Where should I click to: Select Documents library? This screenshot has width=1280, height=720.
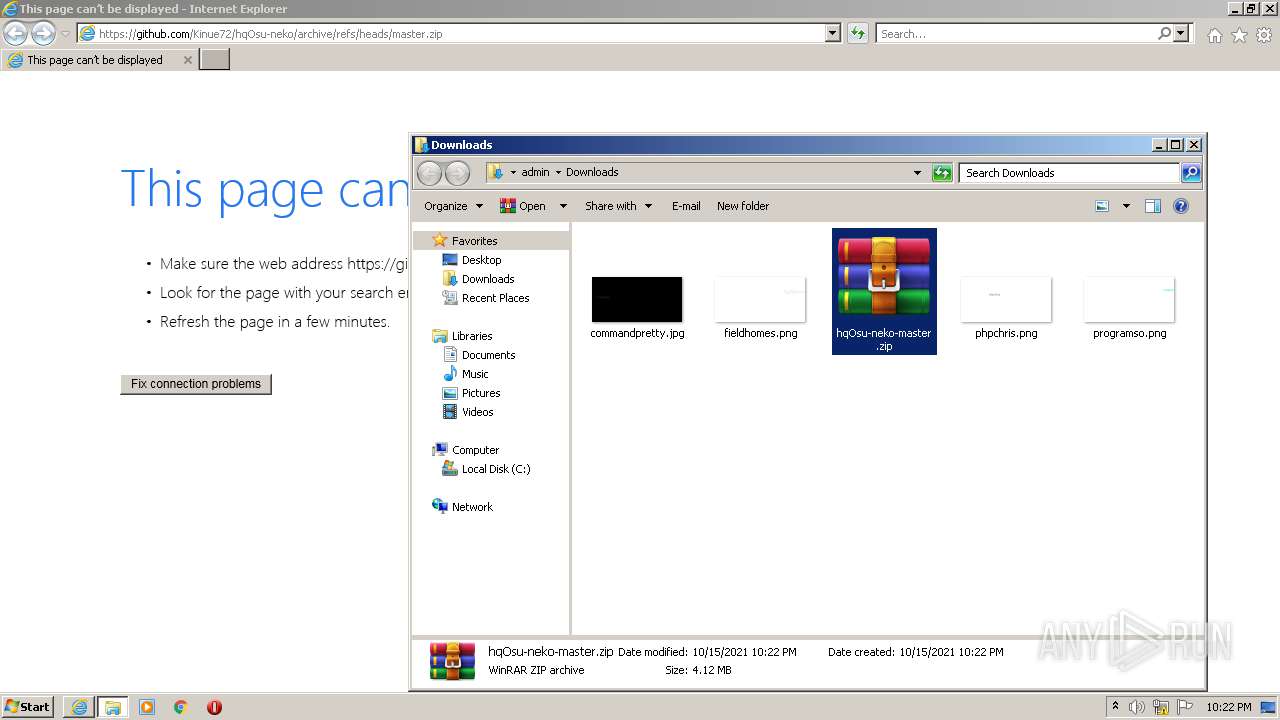tap(488, 355)
